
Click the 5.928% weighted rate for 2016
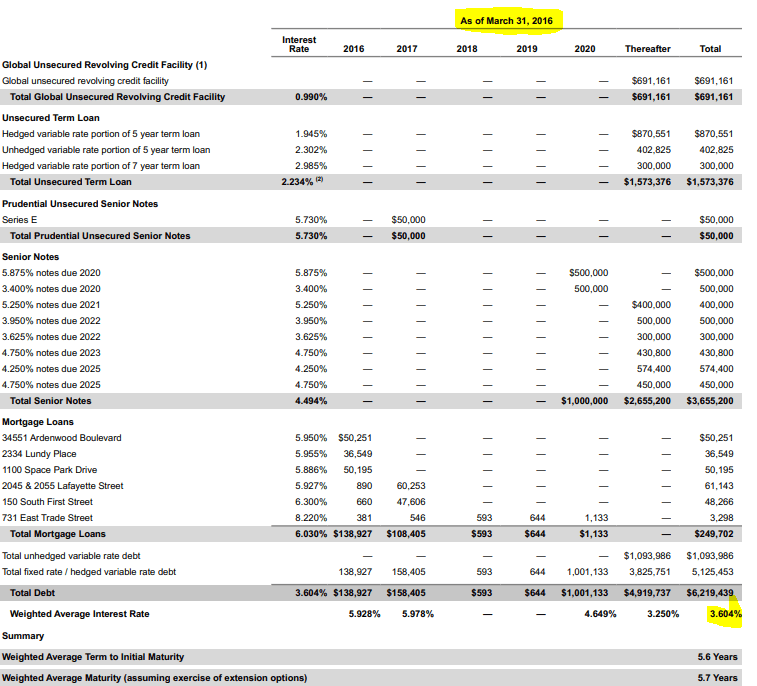364,614
